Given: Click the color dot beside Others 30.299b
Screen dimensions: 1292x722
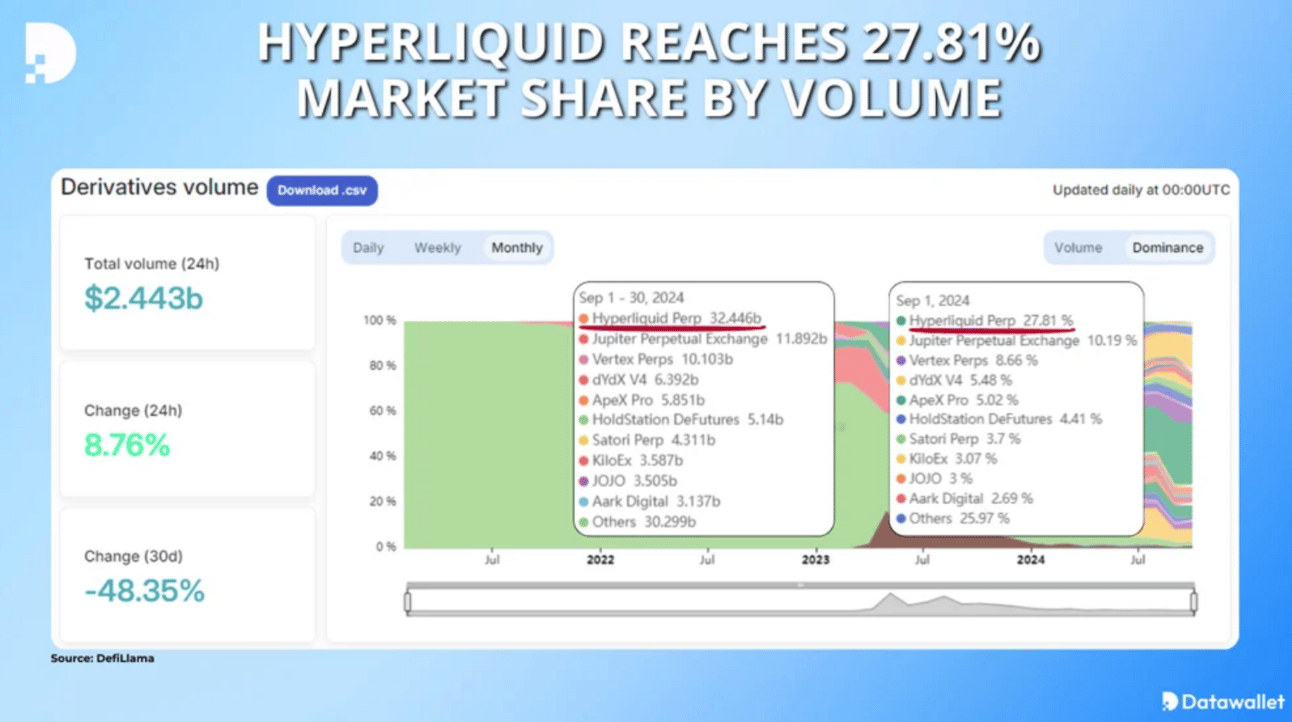Looking at the screenshot, I should tap(584, 522).
